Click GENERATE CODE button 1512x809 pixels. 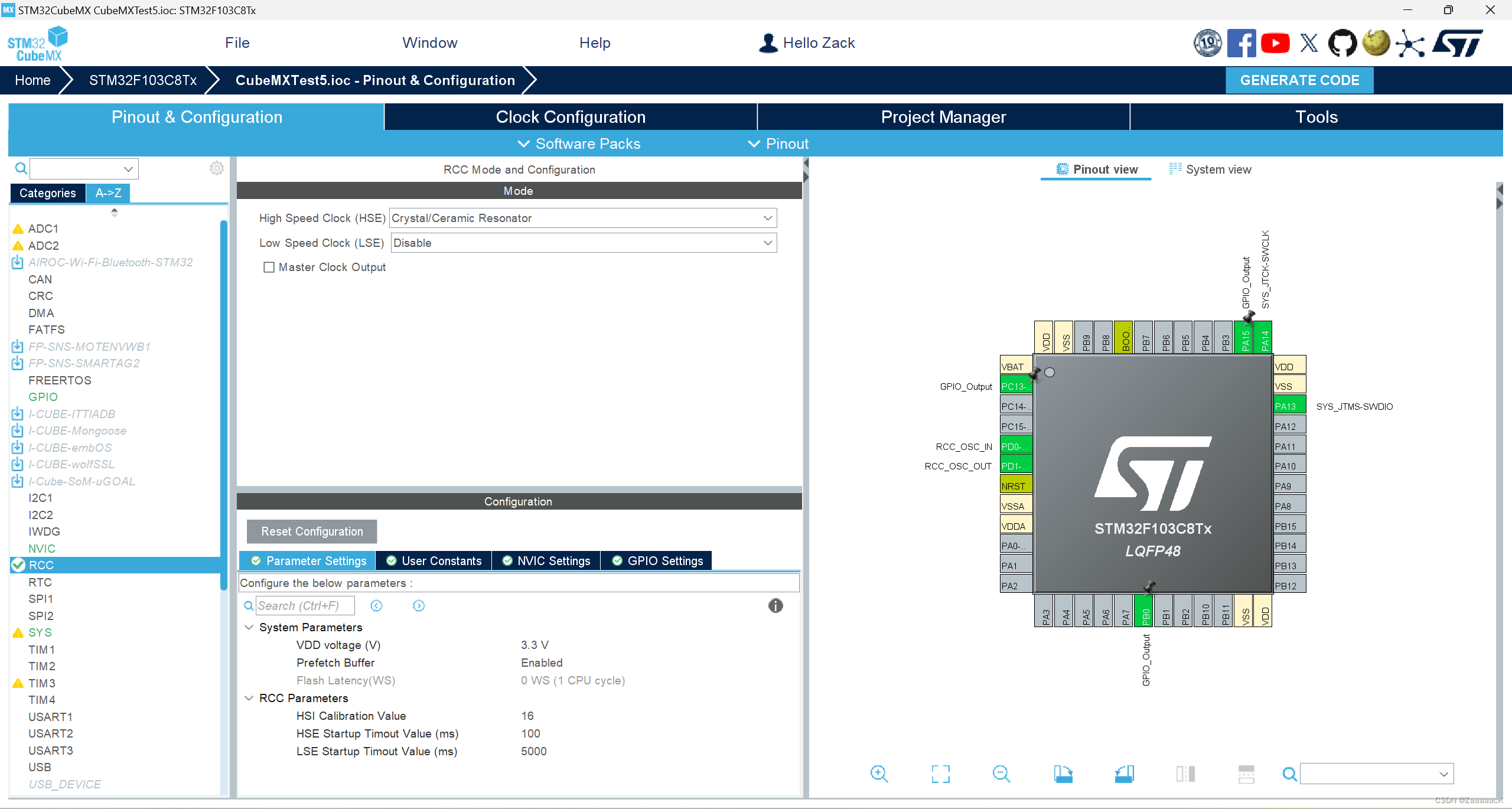[x=1299, y=80]
